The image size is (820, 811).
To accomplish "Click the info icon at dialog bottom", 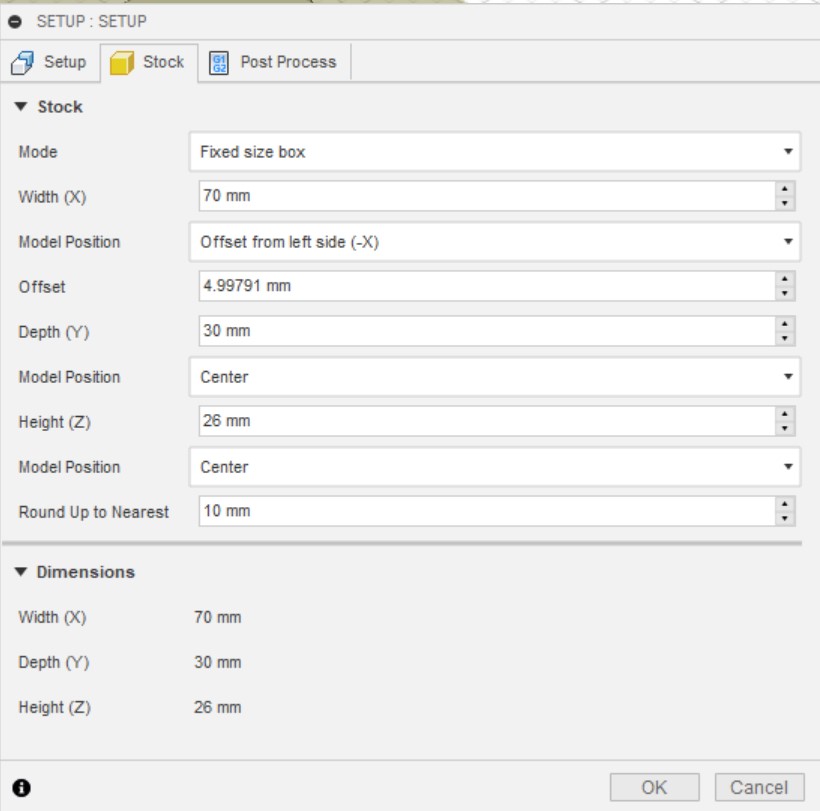I will point(21,788).
